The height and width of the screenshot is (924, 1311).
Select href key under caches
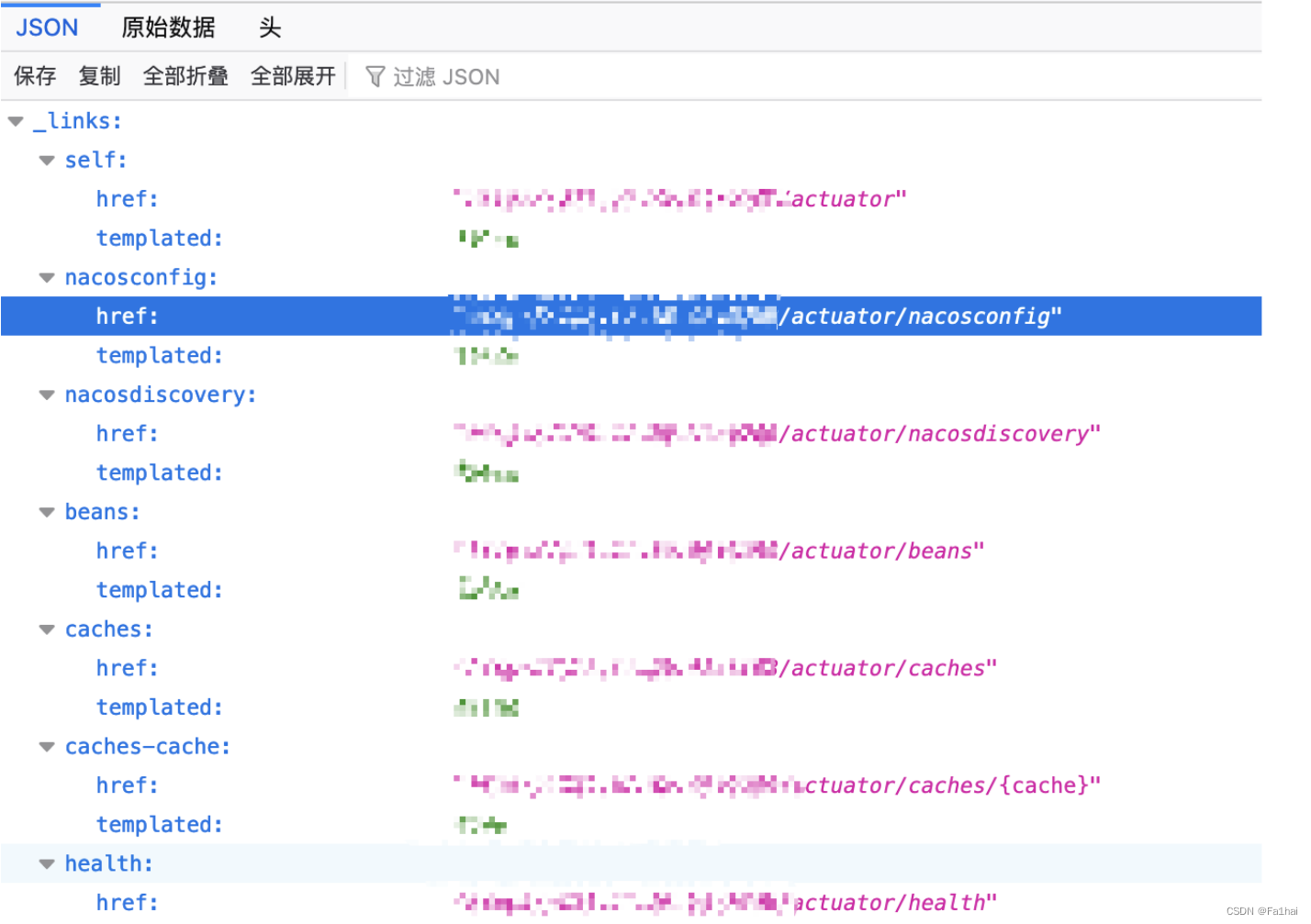tap(128, 669)
